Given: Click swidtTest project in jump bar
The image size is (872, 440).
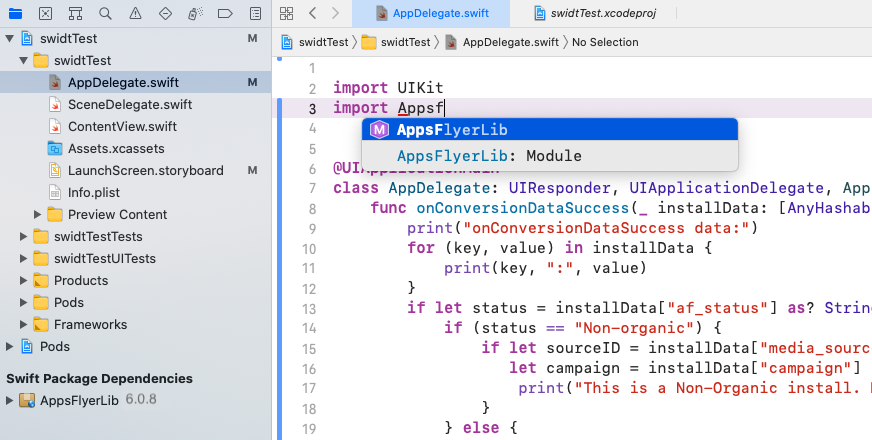Looking at the screenshot, I should tap(315, 42).
